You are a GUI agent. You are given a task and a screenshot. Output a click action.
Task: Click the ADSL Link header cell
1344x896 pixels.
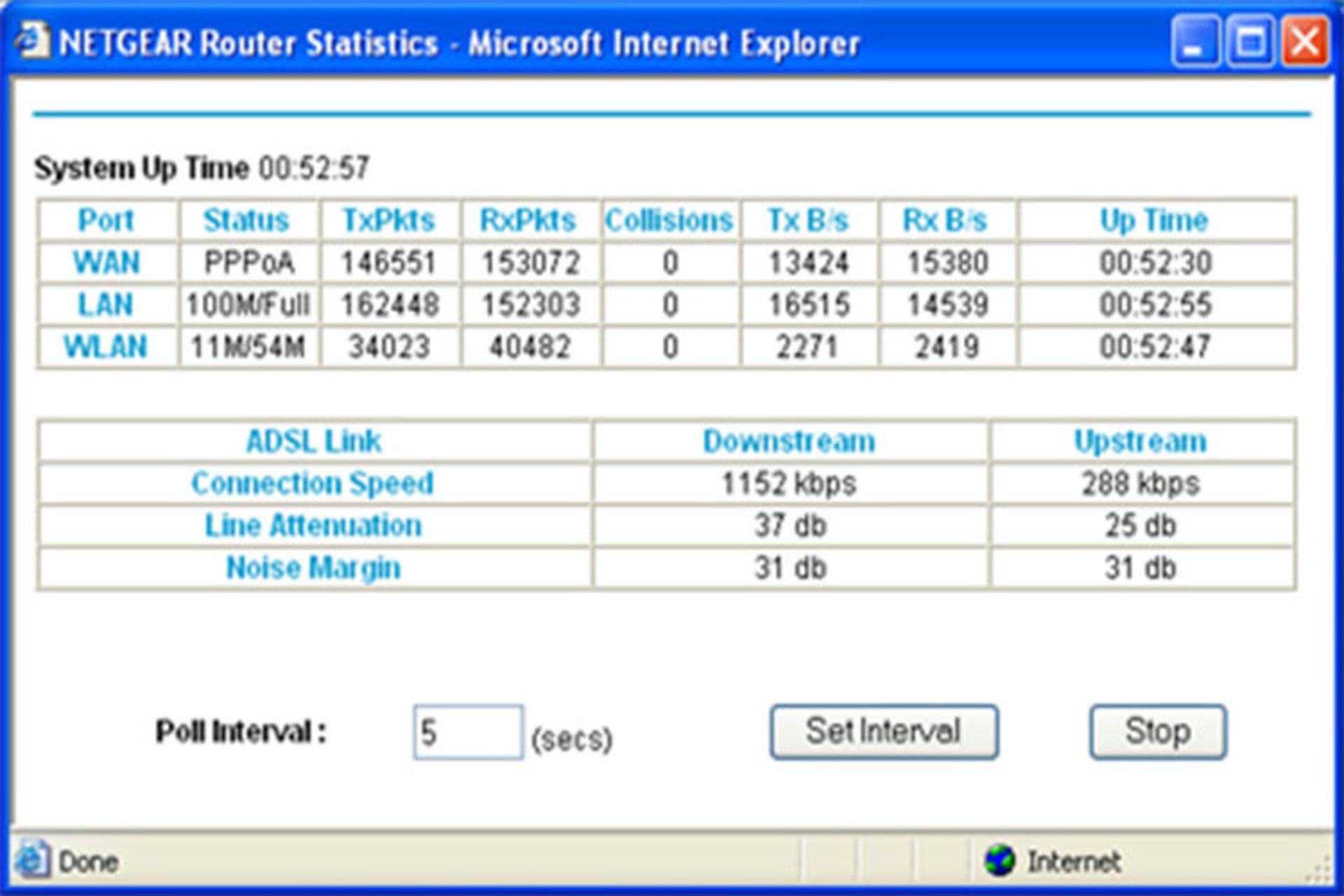pyautogui.click(x=314, y=441)
